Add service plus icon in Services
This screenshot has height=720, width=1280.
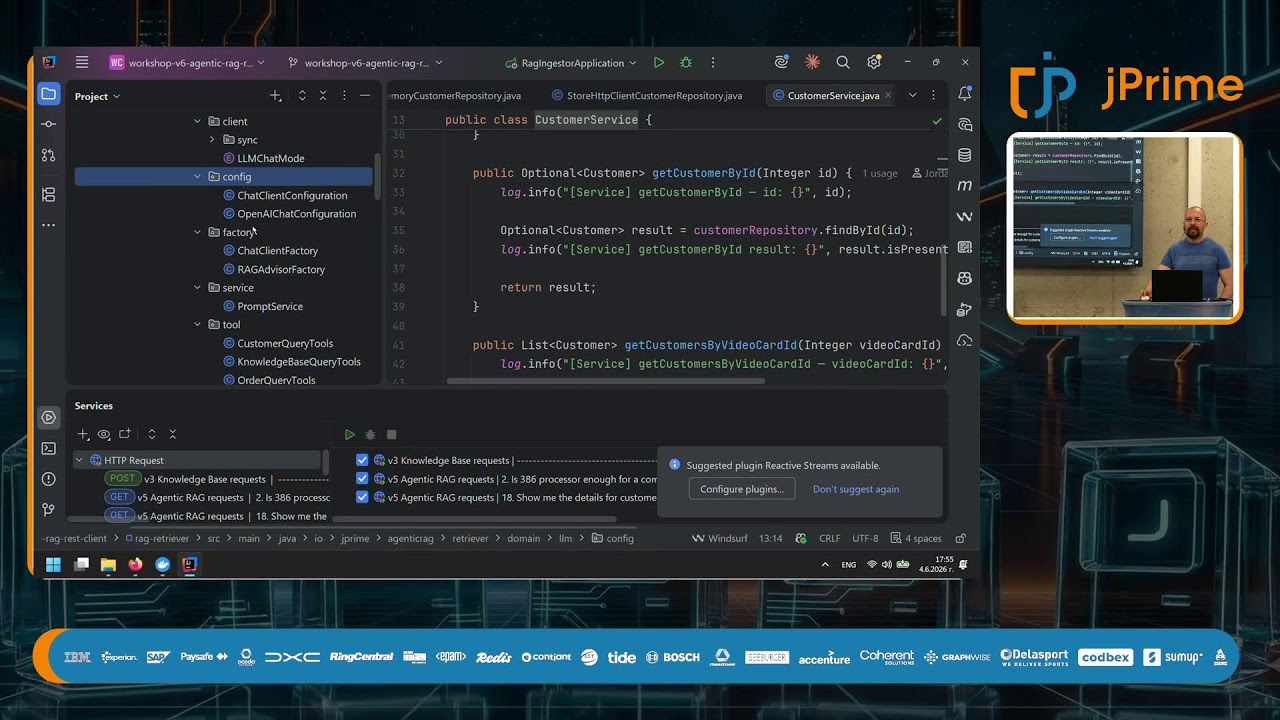pyautogui.click(x=83, y=434)
